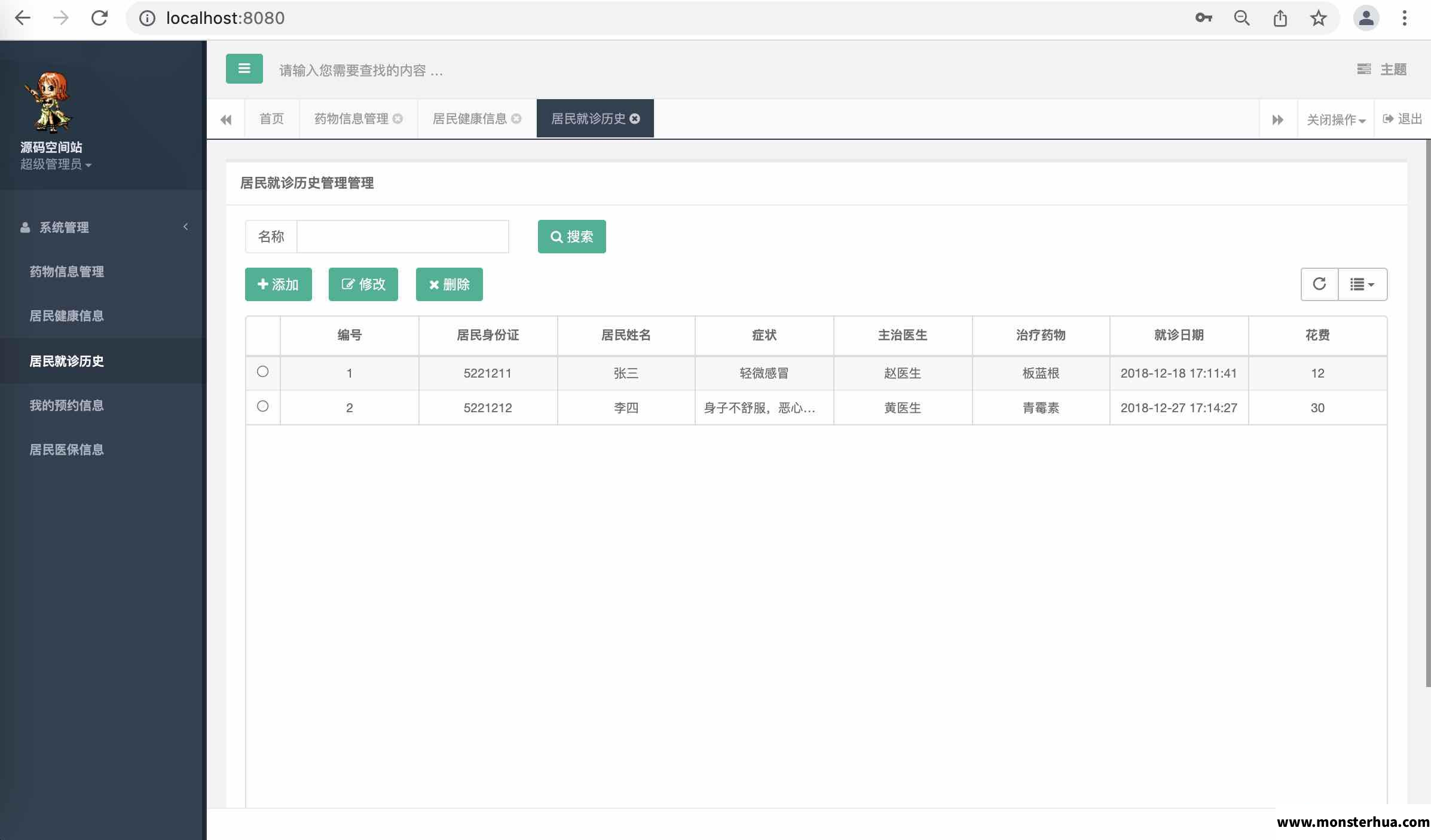Screen dimensions: 1431x840
Task: Click the 居民身份证 column header
Action: click(x=488, y=335)
